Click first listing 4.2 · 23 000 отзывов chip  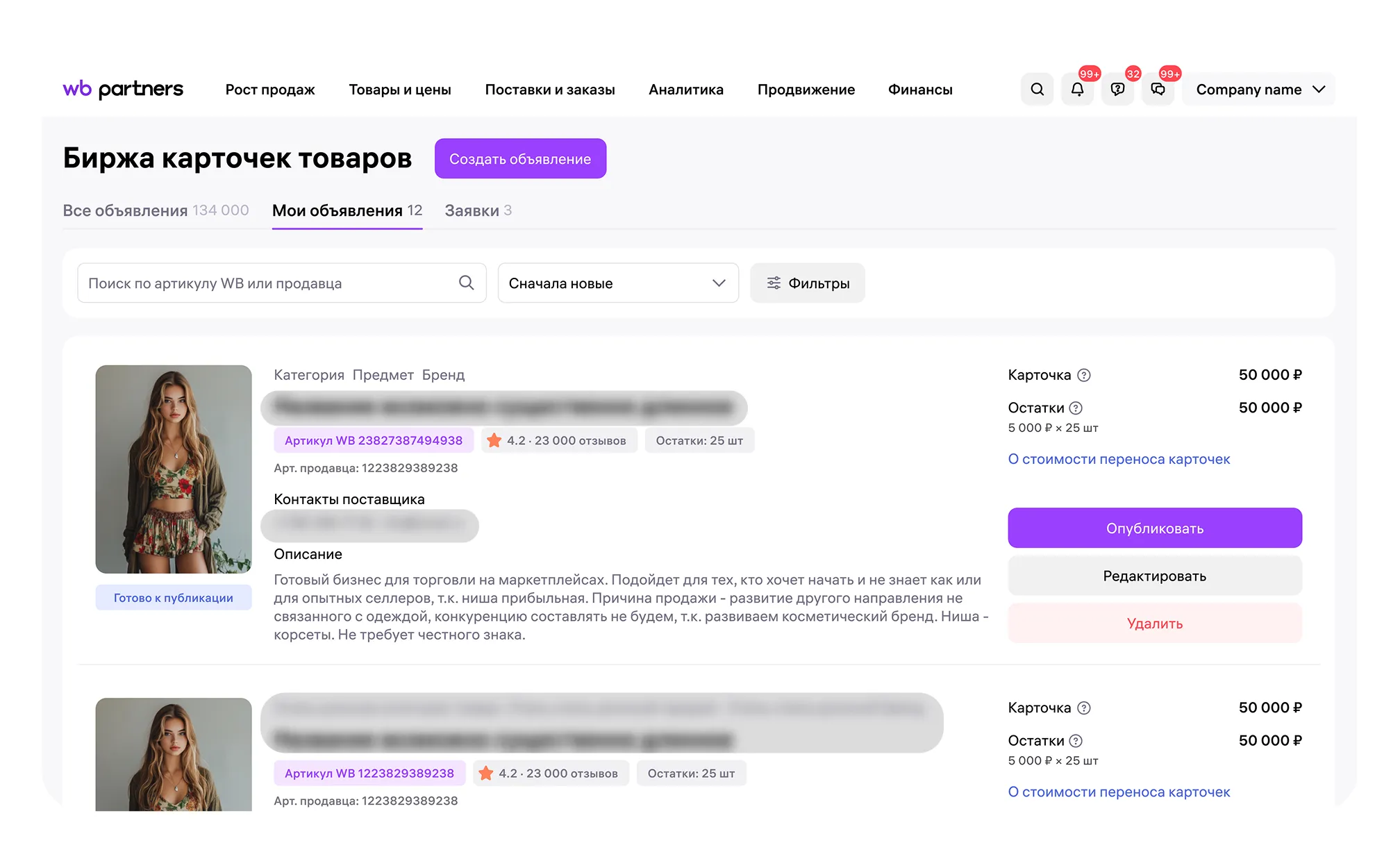[559, 440]
